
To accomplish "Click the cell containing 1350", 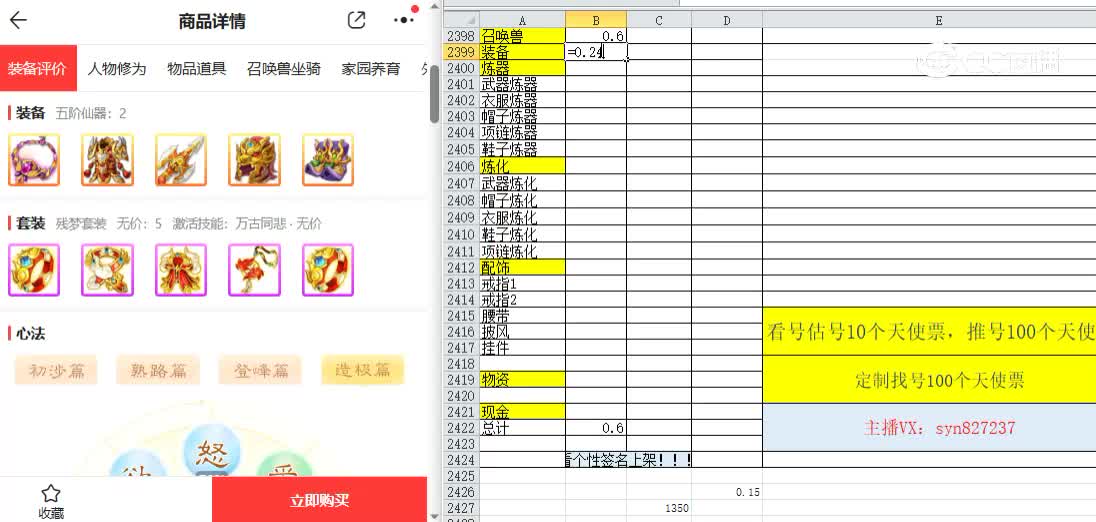I will click(659, 508).
